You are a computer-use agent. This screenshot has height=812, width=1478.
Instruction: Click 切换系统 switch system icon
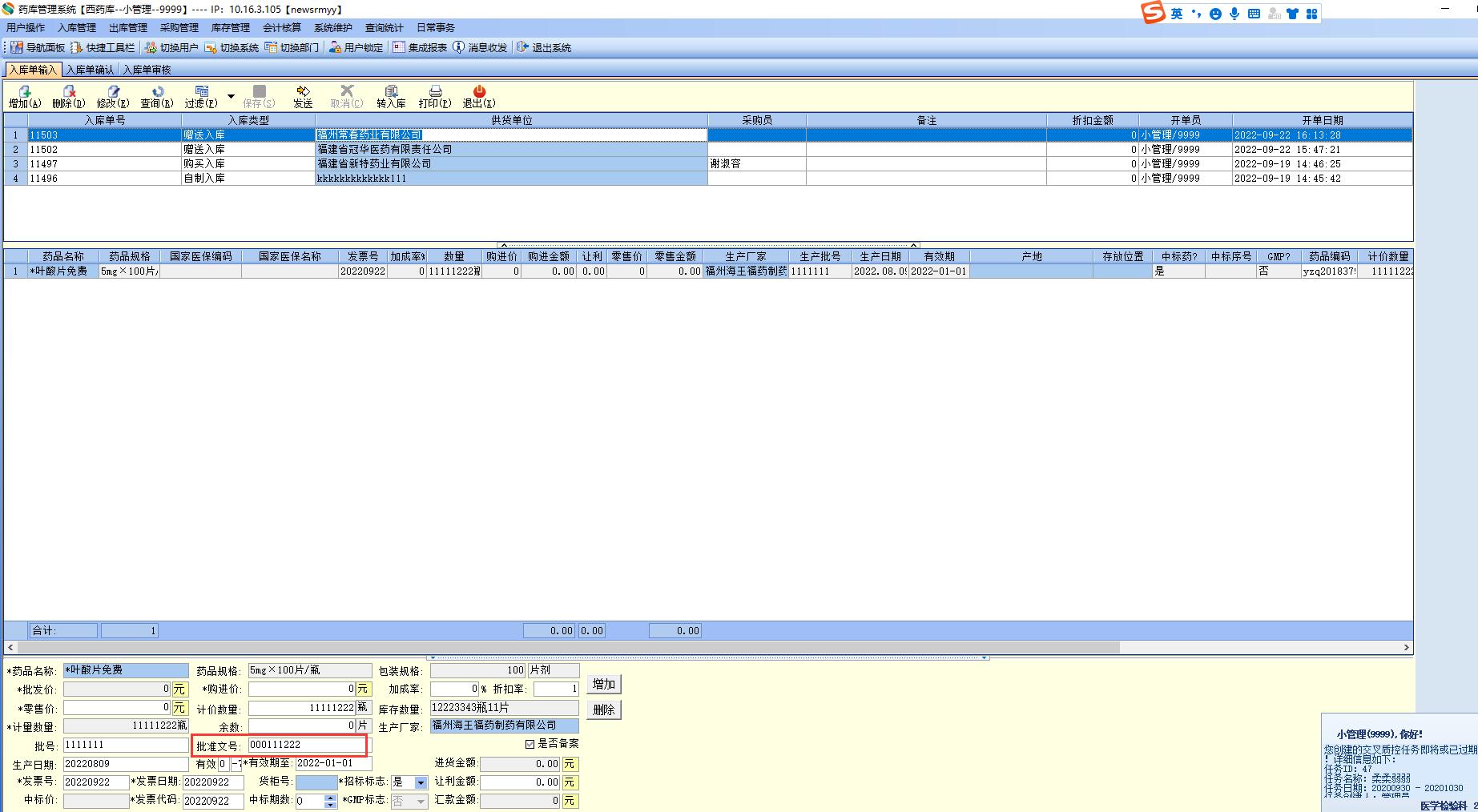coord(232,48)
